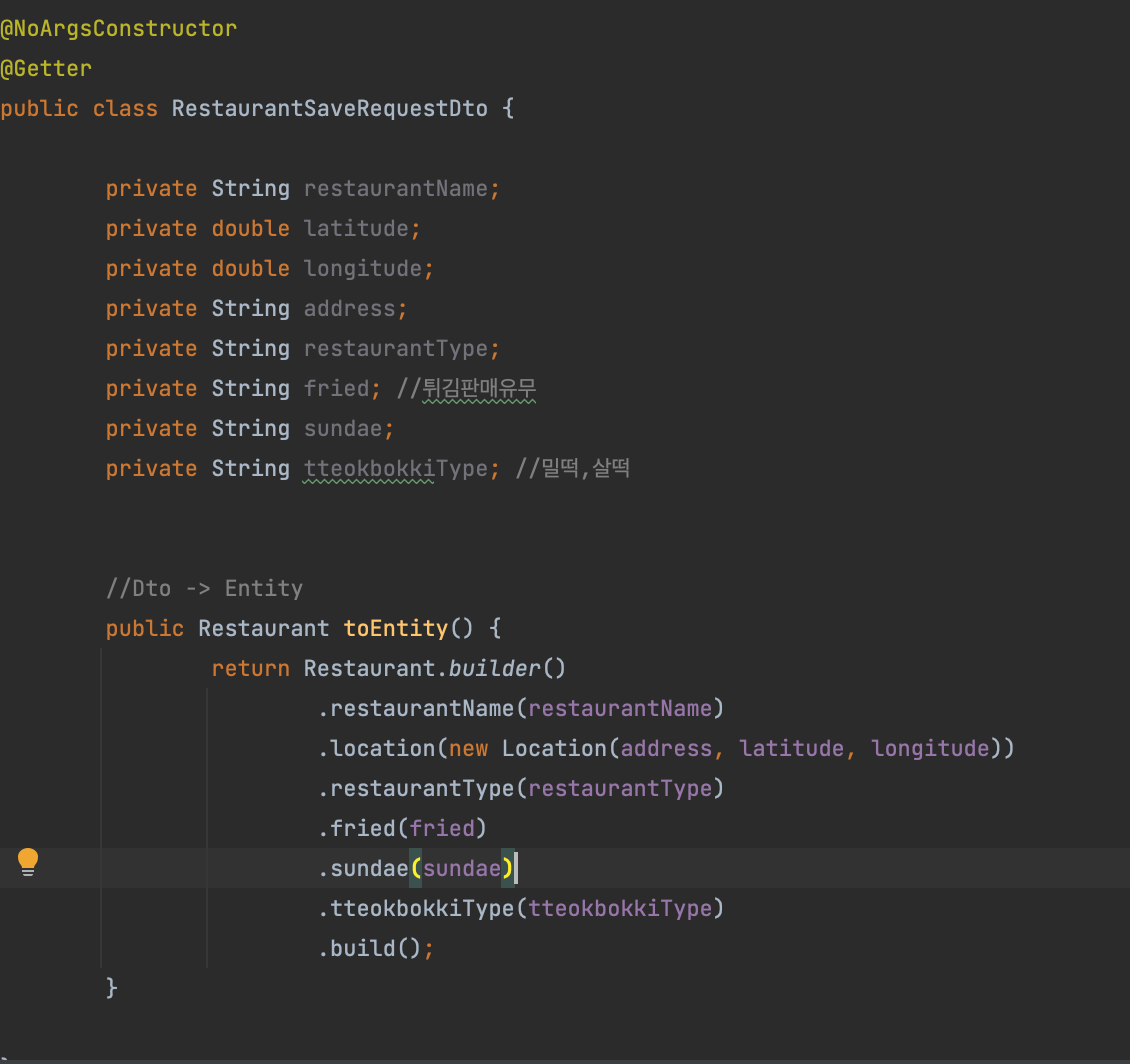Click the underlined tteokbokkiType field name
The width and height of the screenshot is (1130, 1064).
(396, 469)
